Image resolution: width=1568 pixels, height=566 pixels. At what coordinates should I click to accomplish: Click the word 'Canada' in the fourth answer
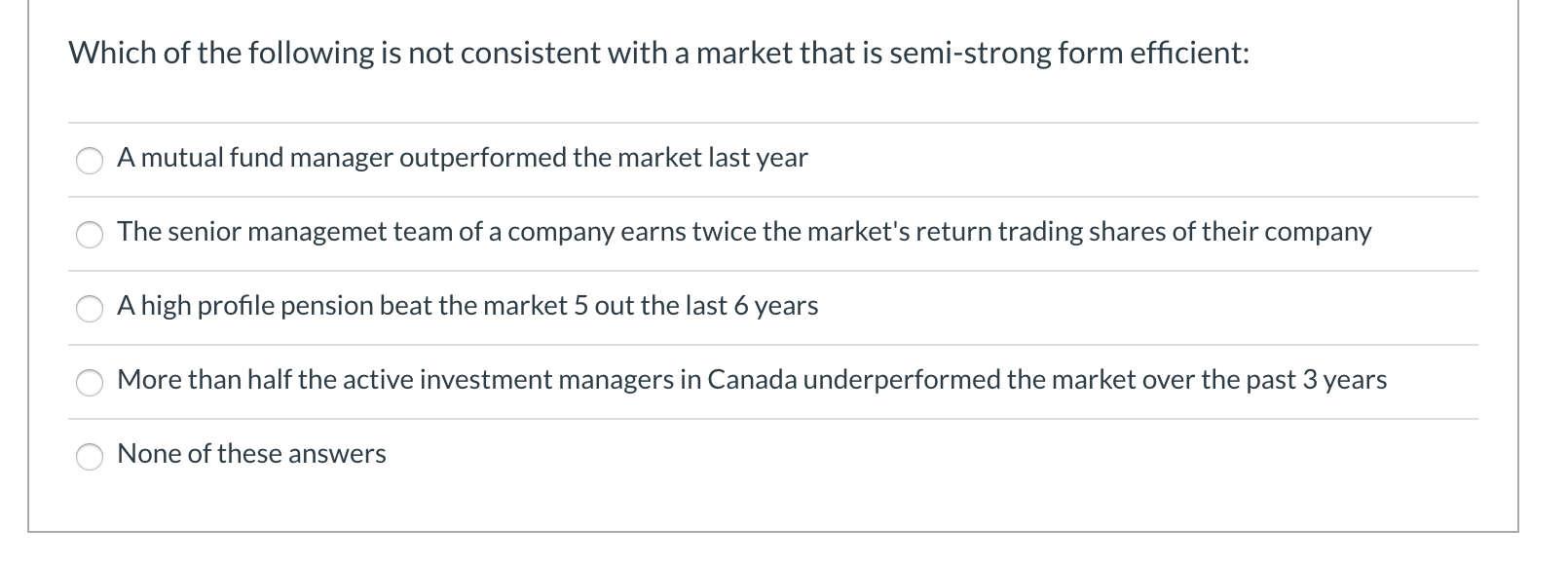tap(752, 380)
